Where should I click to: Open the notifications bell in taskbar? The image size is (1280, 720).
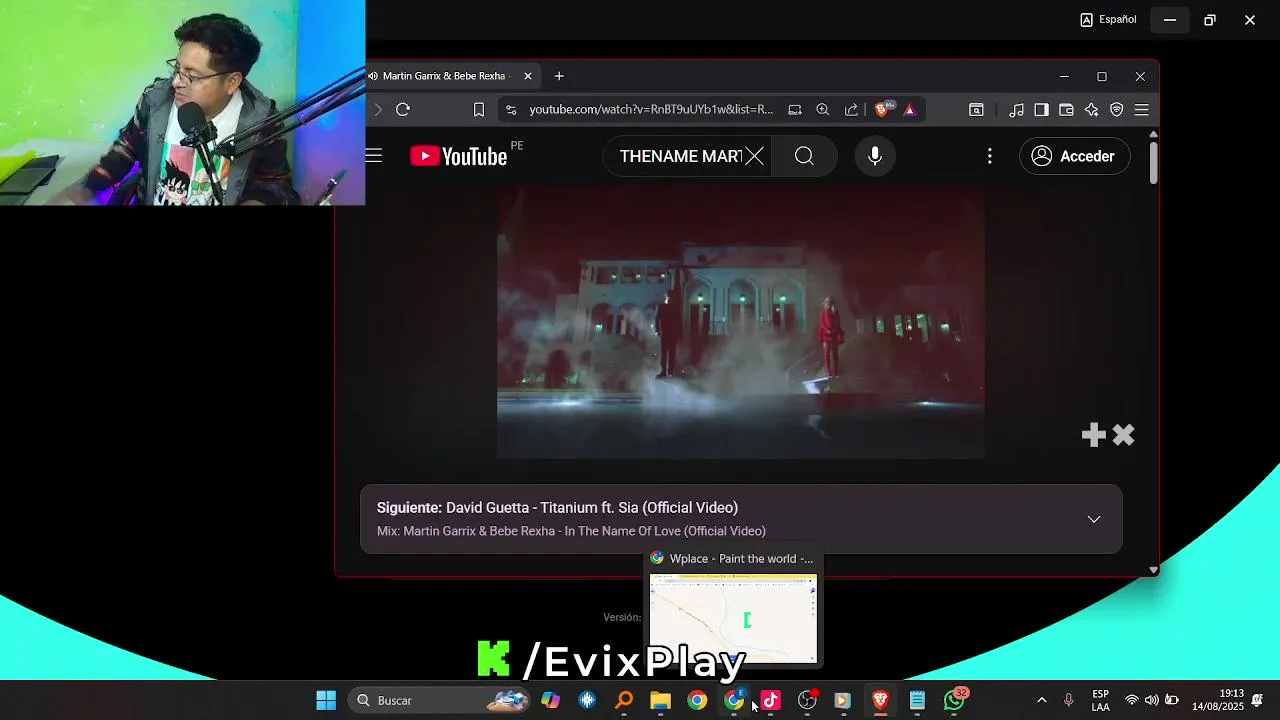(x=1257, y=700)
